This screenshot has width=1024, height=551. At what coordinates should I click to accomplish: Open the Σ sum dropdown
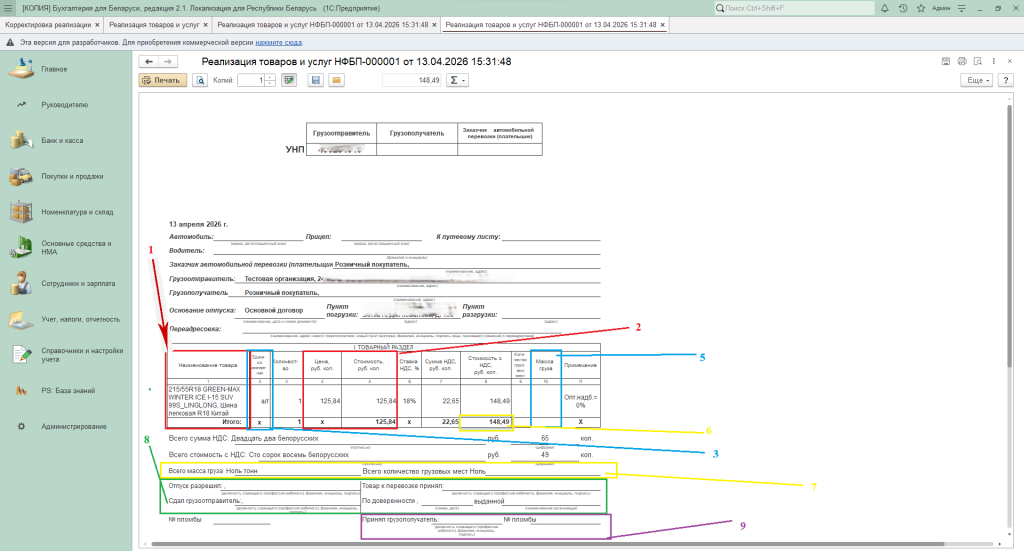click(x=458, y=80)
